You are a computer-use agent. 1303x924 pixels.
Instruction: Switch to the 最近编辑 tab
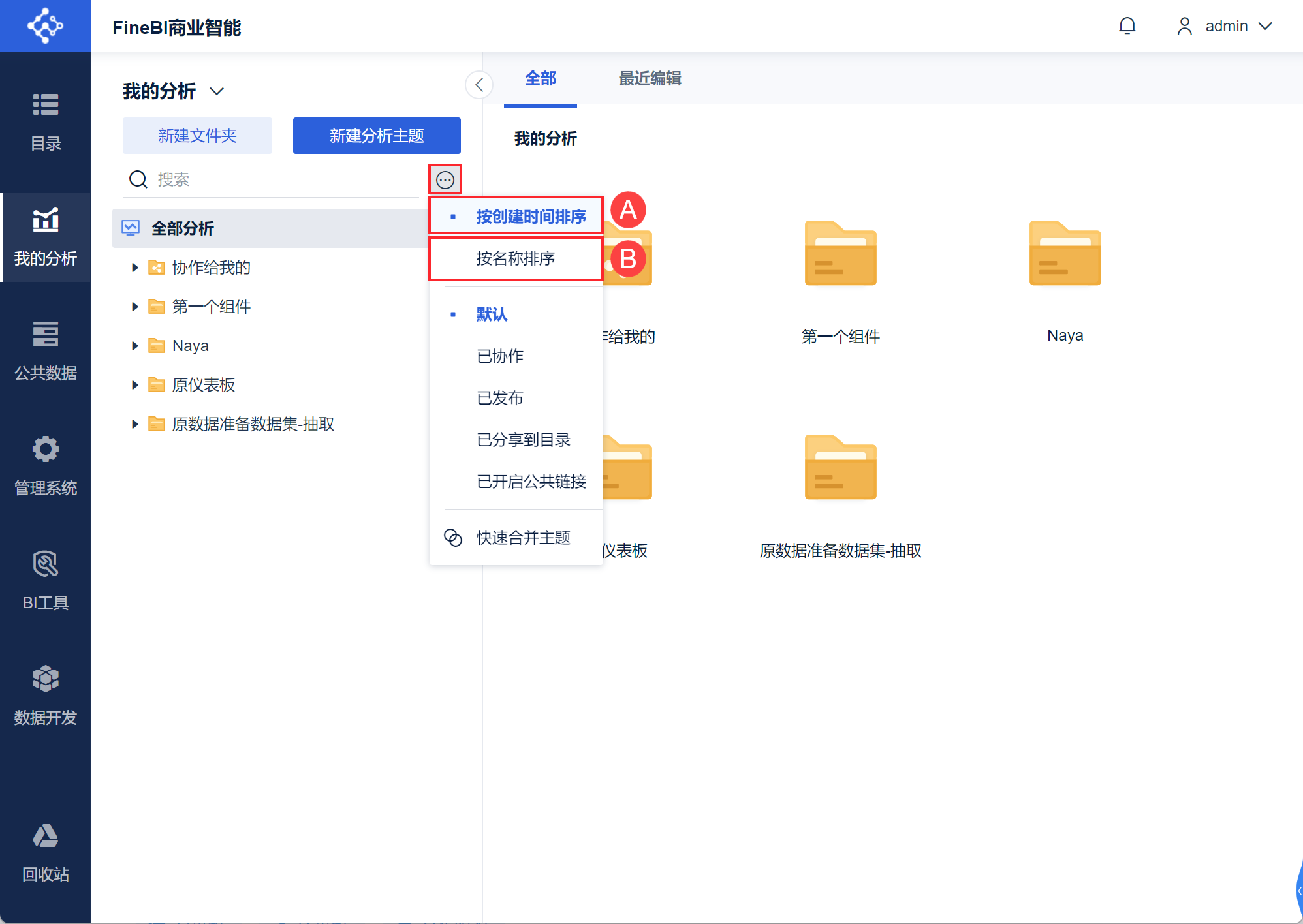(650, 78)
